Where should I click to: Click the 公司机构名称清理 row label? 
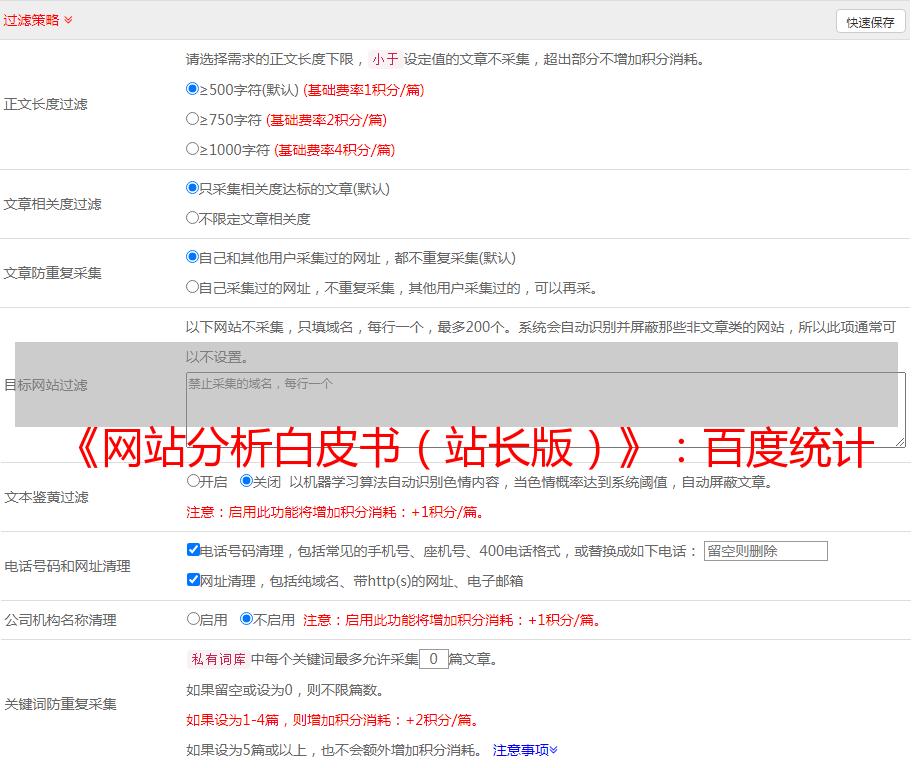tap(60, 620)
